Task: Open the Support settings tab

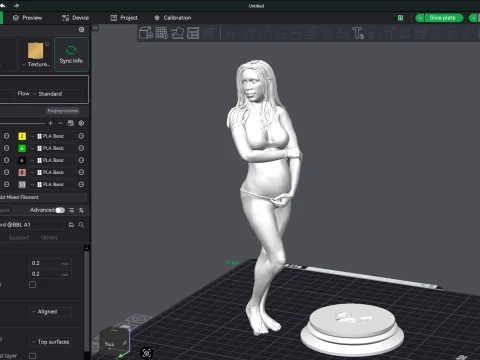Action: [19, 238]
